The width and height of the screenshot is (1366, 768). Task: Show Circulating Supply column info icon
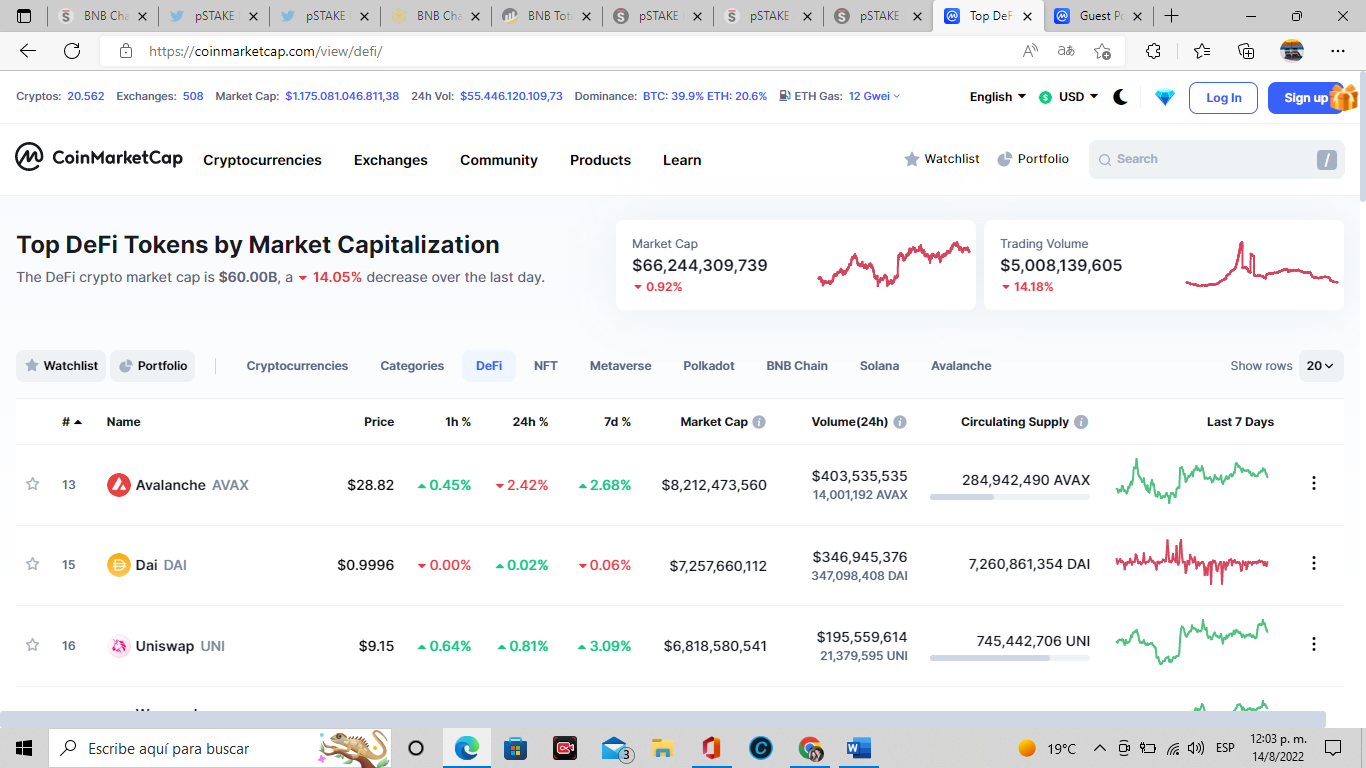(x=1081, y=422)
